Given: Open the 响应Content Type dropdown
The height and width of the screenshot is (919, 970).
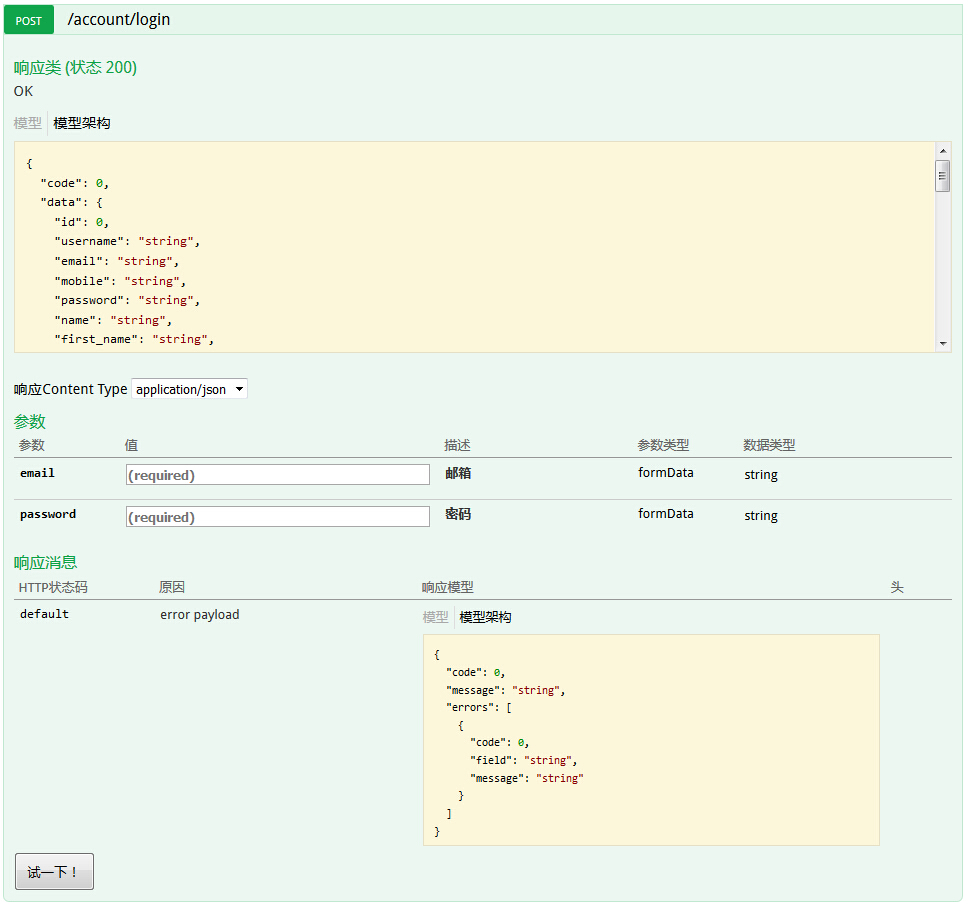Looking at the screenshot, I should 189,389.
